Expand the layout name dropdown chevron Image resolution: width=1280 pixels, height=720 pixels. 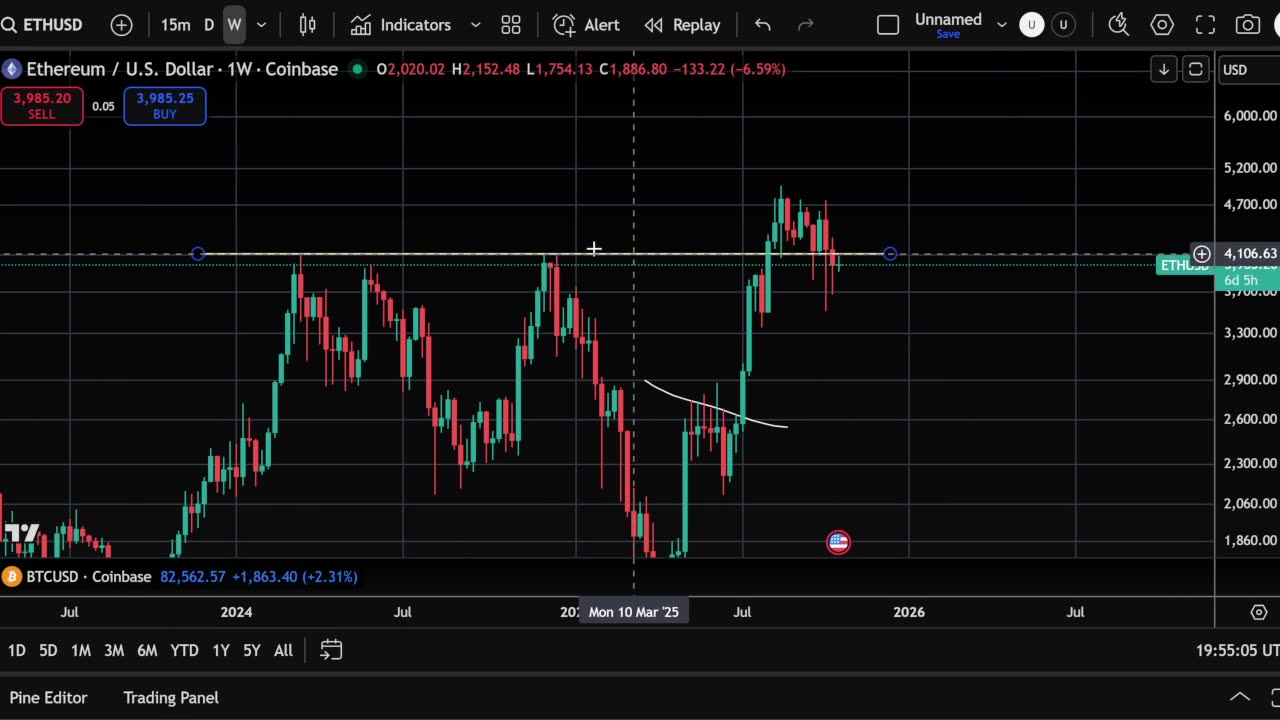click(x=1001, y=25)
